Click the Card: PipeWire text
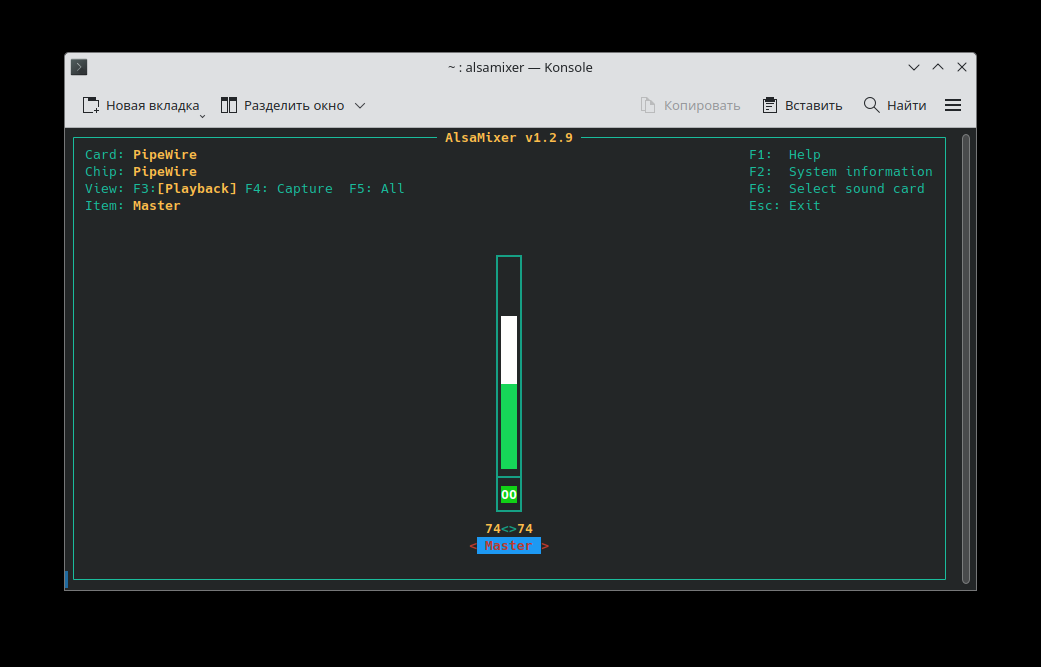 141,155
